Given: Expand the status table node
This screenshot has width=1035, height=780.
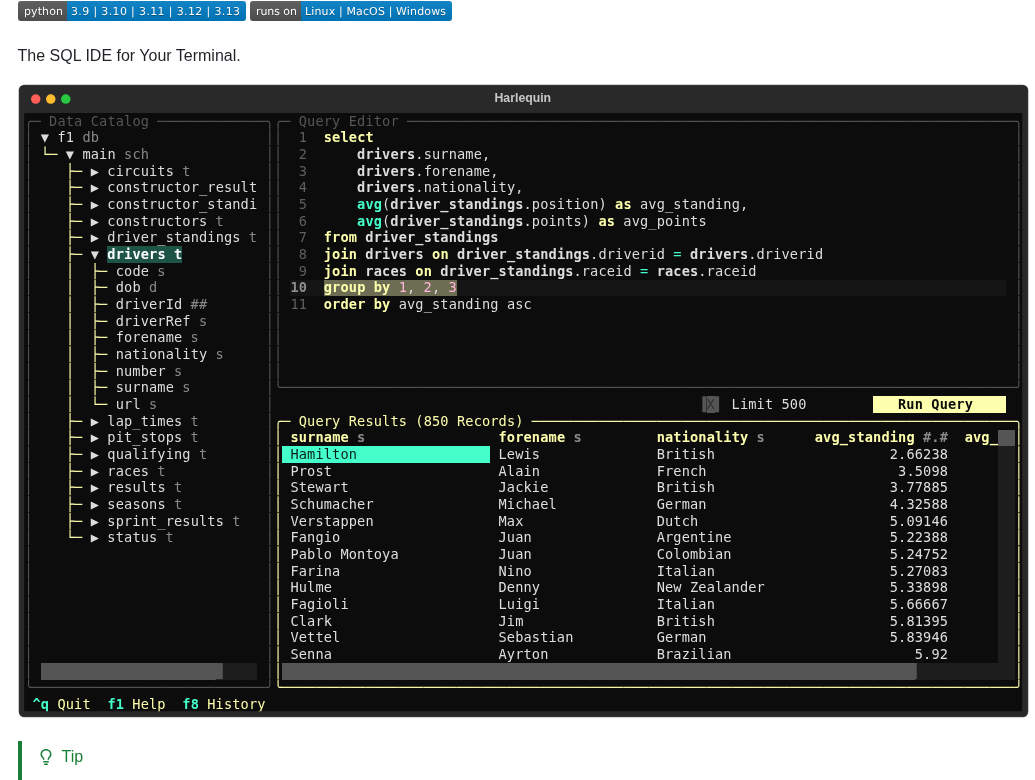Looking at the screenshot, I should [x=95, y=538].
